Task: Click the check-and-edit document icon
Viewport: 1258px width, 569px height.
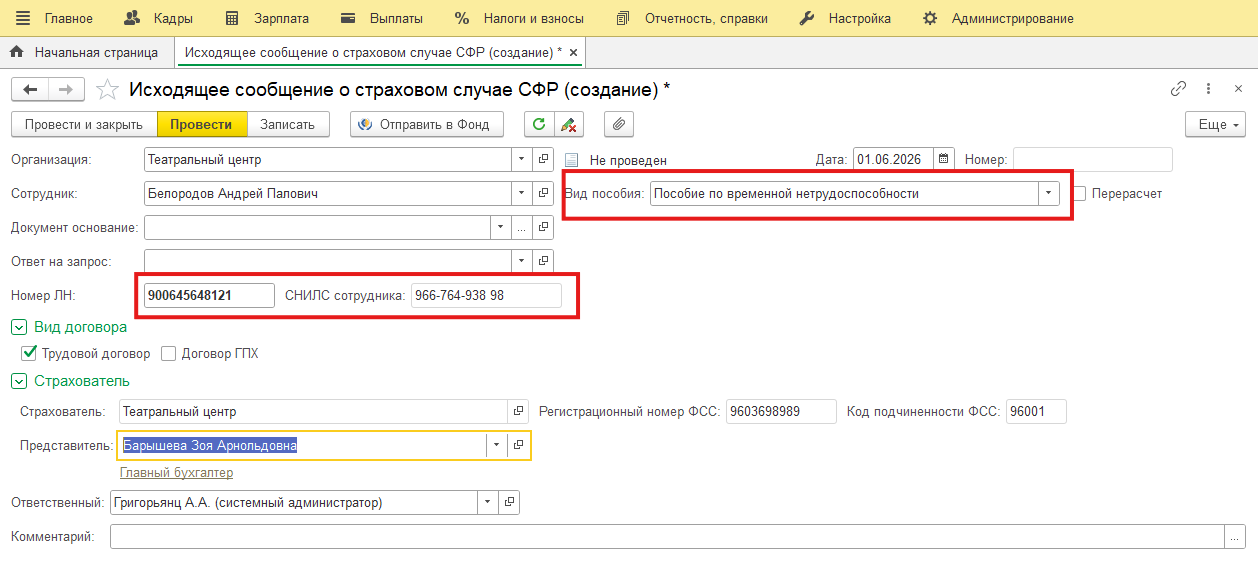Action: (568, 125)
